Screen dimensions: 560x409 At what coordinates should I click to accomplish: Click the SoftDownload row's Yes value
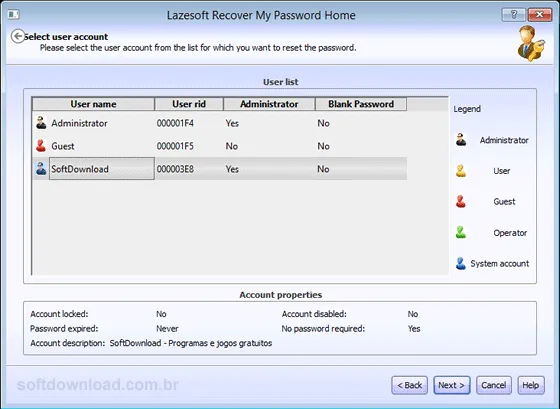point(232,169)
